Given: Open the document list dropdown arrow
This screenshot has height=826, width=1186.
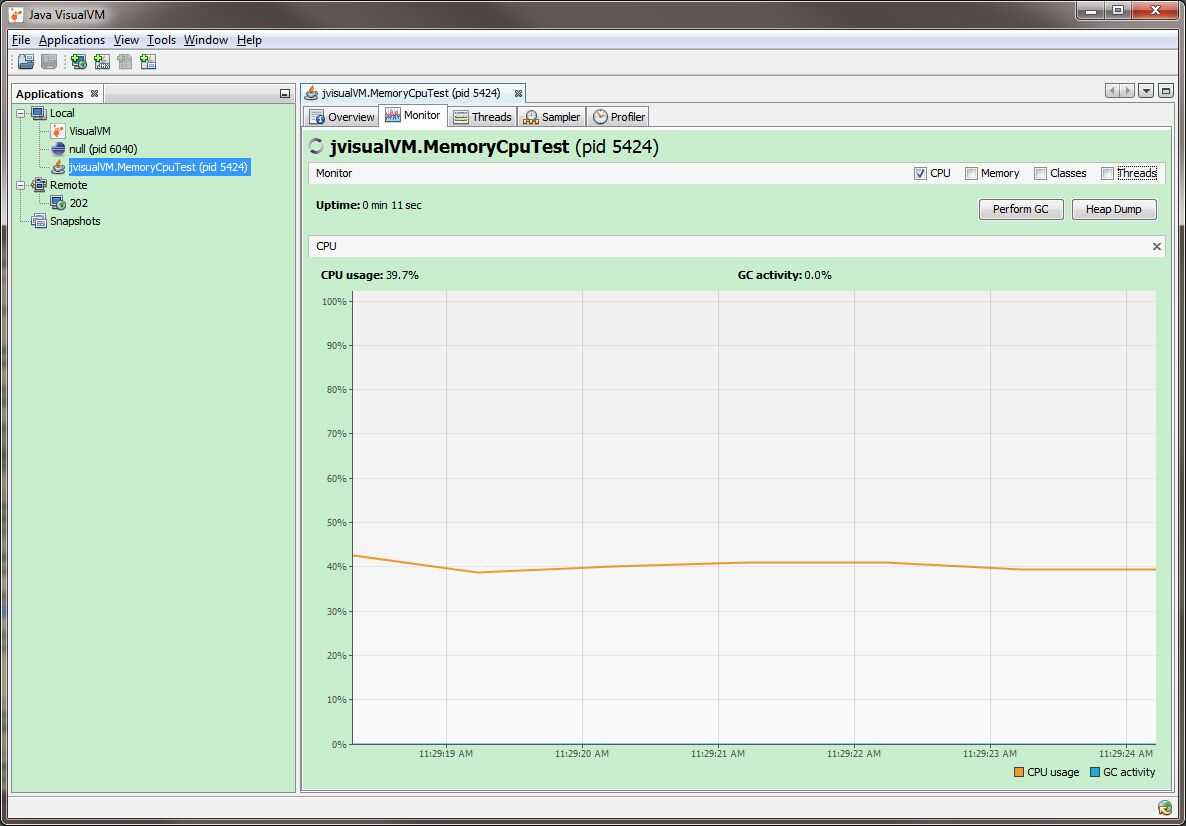Looking at the screenshot, I should (1146, 91).
